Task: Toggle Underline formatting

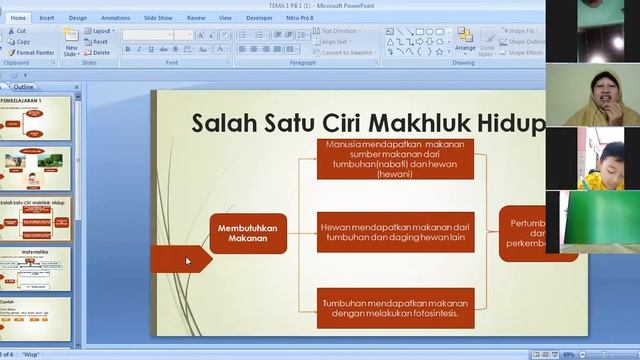Action: 151,49
